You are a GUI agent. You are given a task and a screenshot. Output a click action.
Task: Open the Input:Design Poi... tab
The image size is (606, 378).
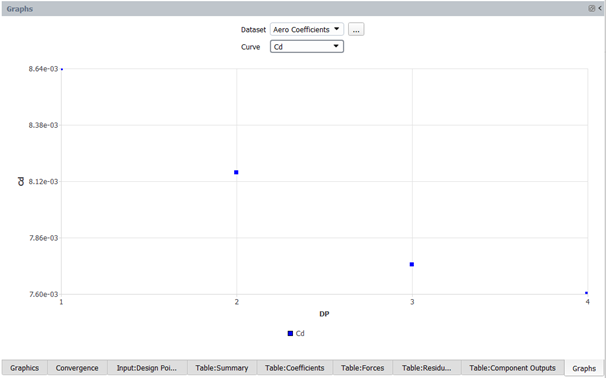pyautogui.click(x=147, y=368)
